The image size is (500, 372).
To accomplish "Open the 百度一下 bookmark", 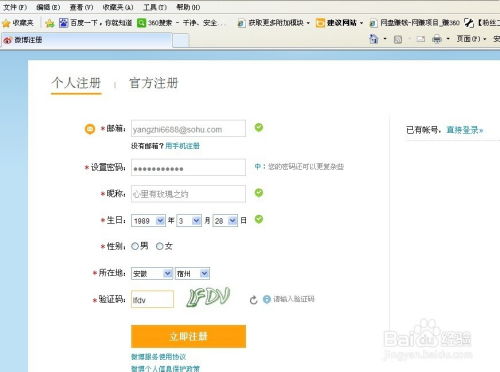I will point(95,23).
